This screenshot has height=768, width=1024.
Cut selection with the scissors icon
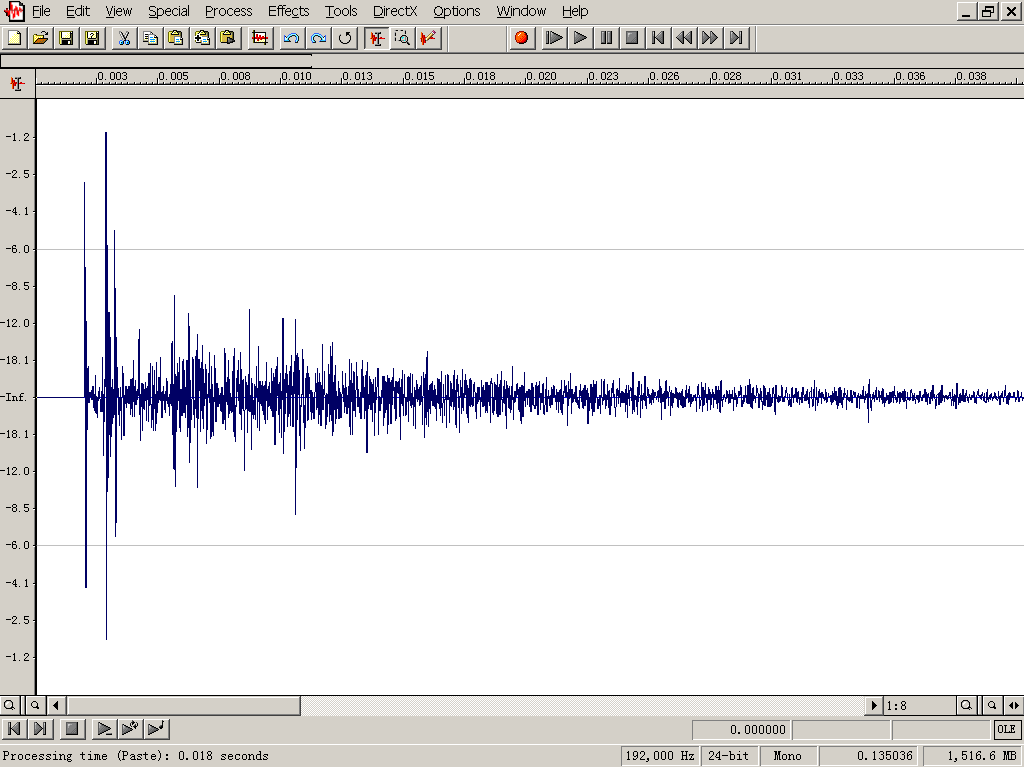[124, 38]
